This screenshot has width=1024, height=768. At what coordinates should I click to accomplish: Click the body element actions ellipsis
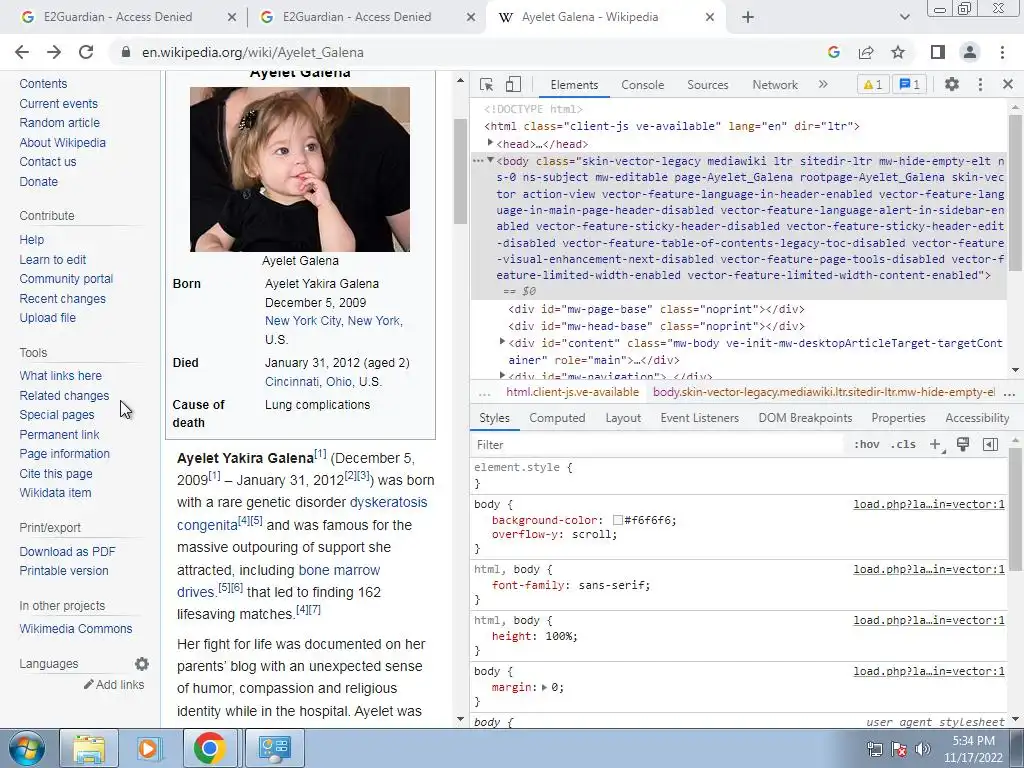478,161
